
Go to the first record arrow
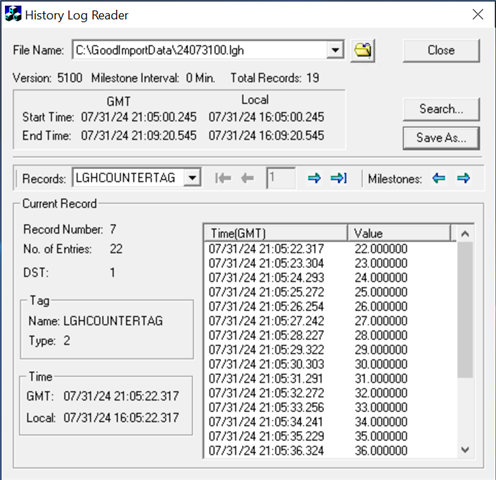223,178
